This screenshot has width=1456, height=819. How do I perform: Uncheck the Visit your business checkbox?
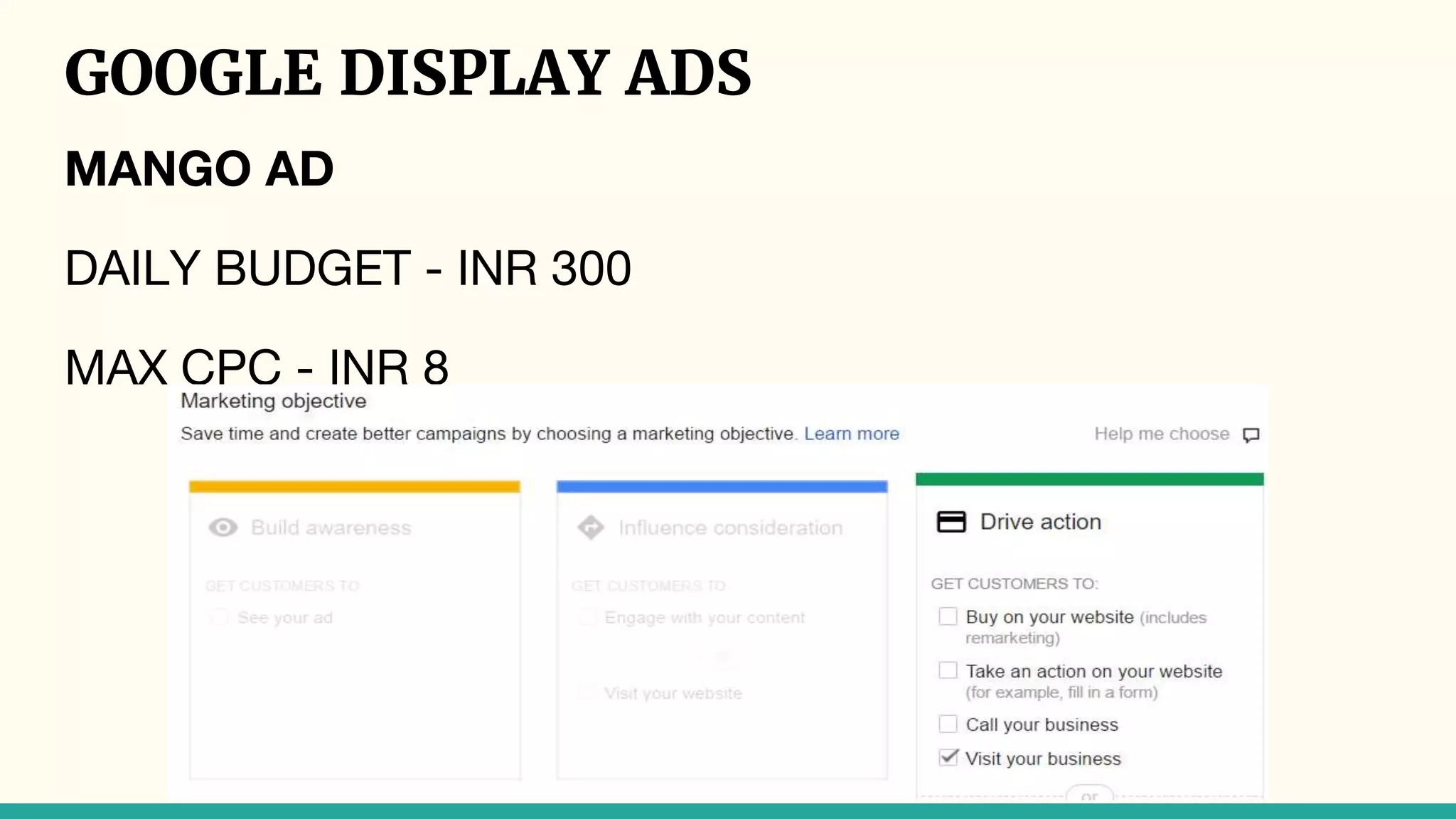click(948, 758)
